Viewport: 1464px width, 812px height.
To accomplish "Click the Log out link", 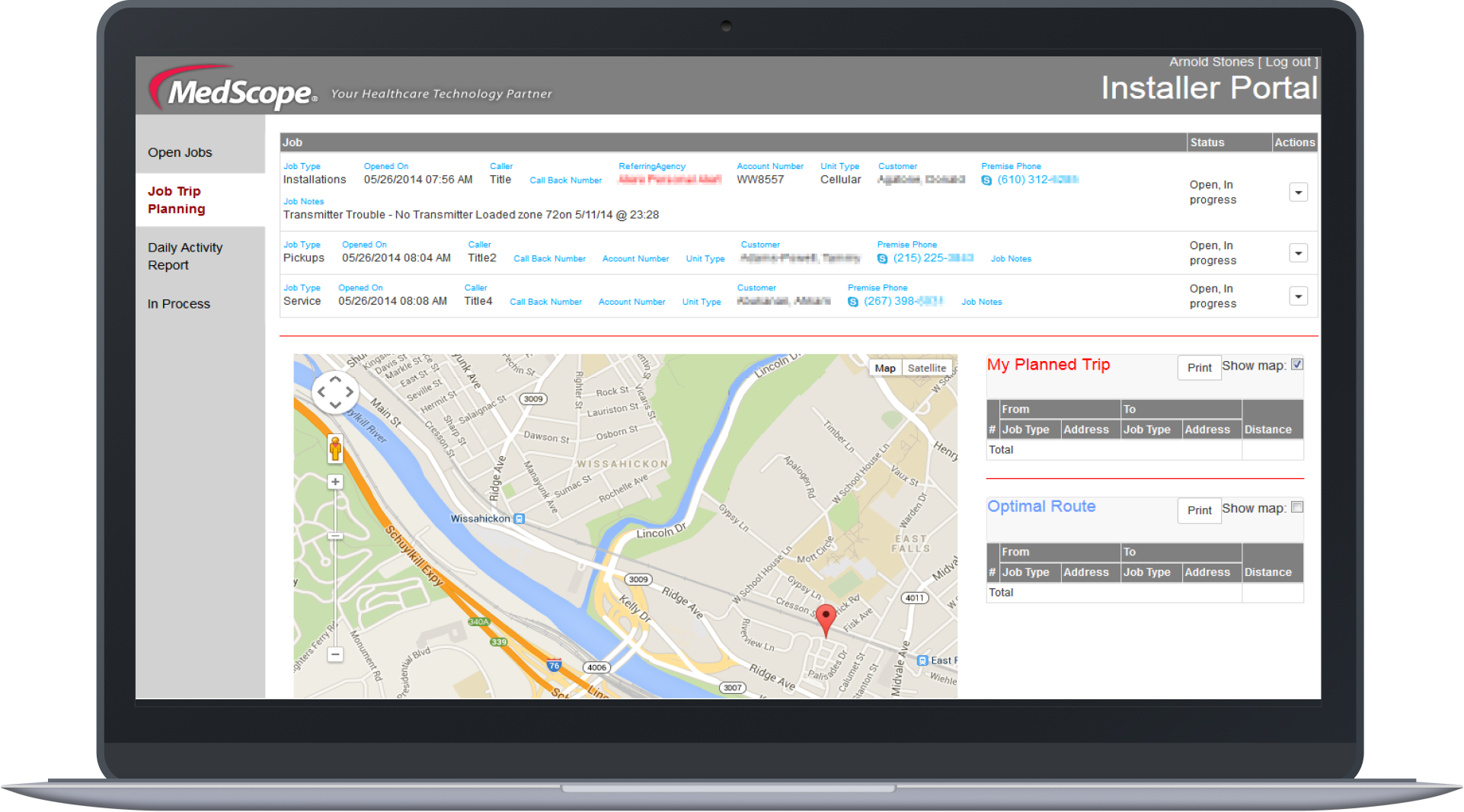I will coord(1287,62).
